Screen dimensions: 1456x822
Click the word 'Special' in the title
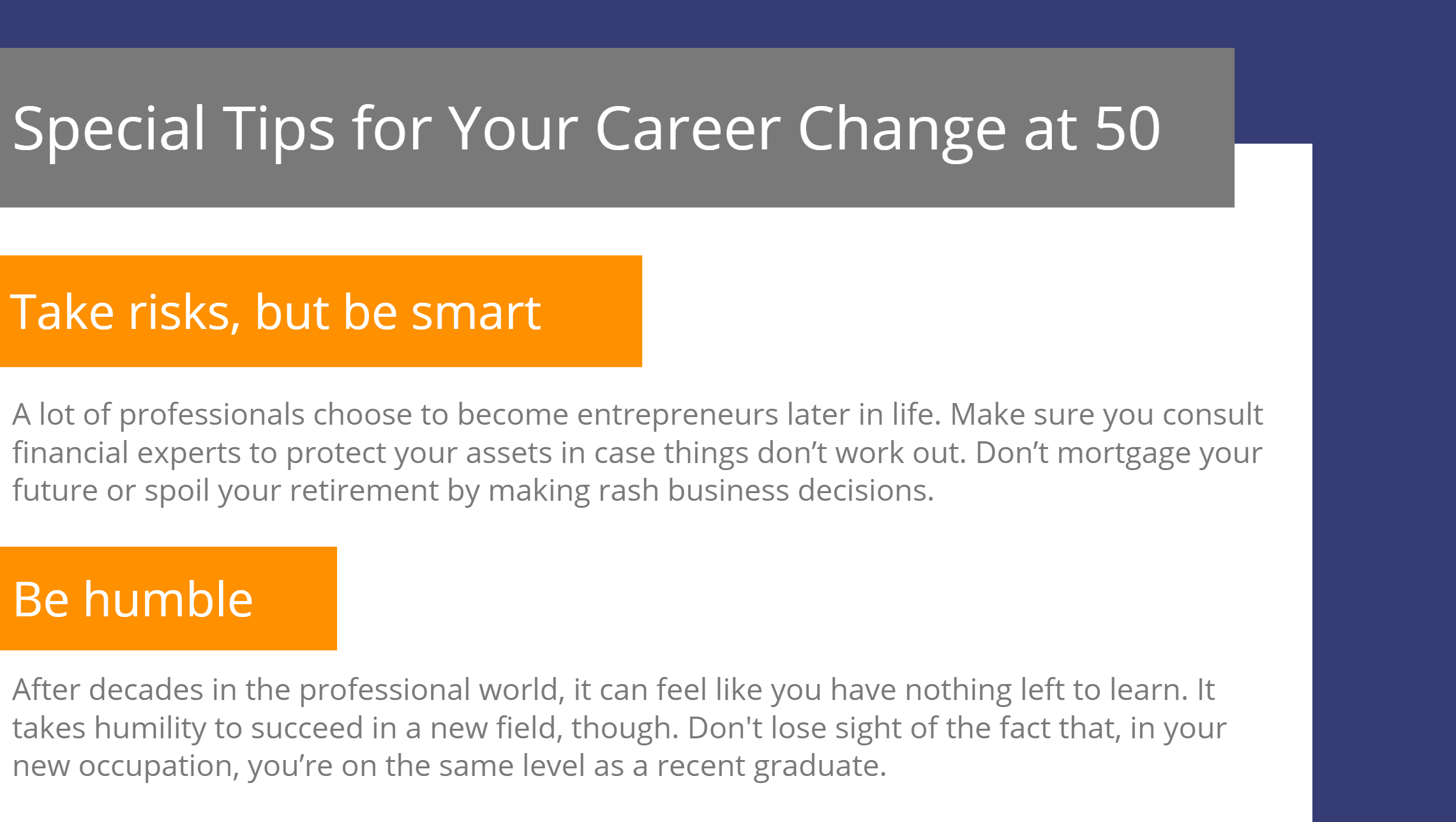[109, 130]
